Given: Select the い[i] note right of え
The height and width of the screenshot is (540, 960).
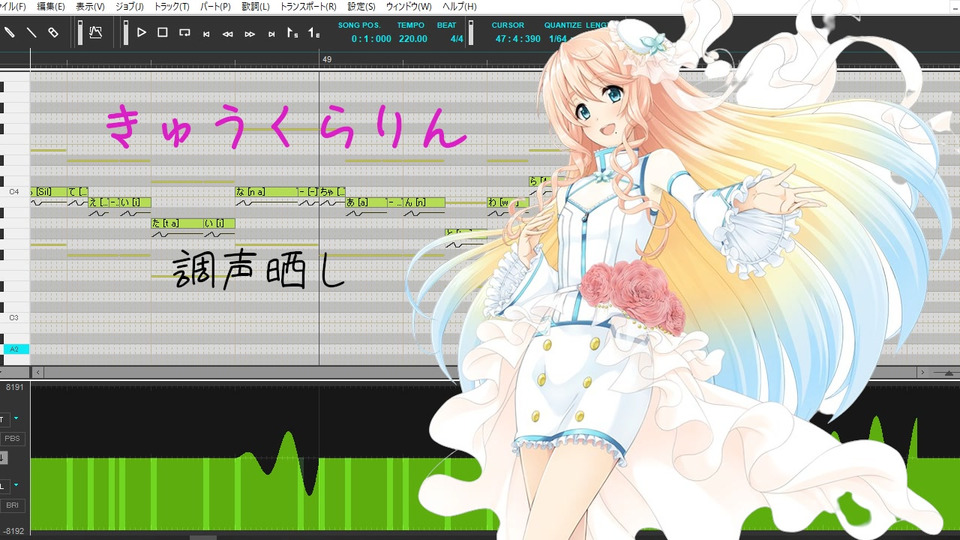Looking at the screenshot, I should (135, 202).
